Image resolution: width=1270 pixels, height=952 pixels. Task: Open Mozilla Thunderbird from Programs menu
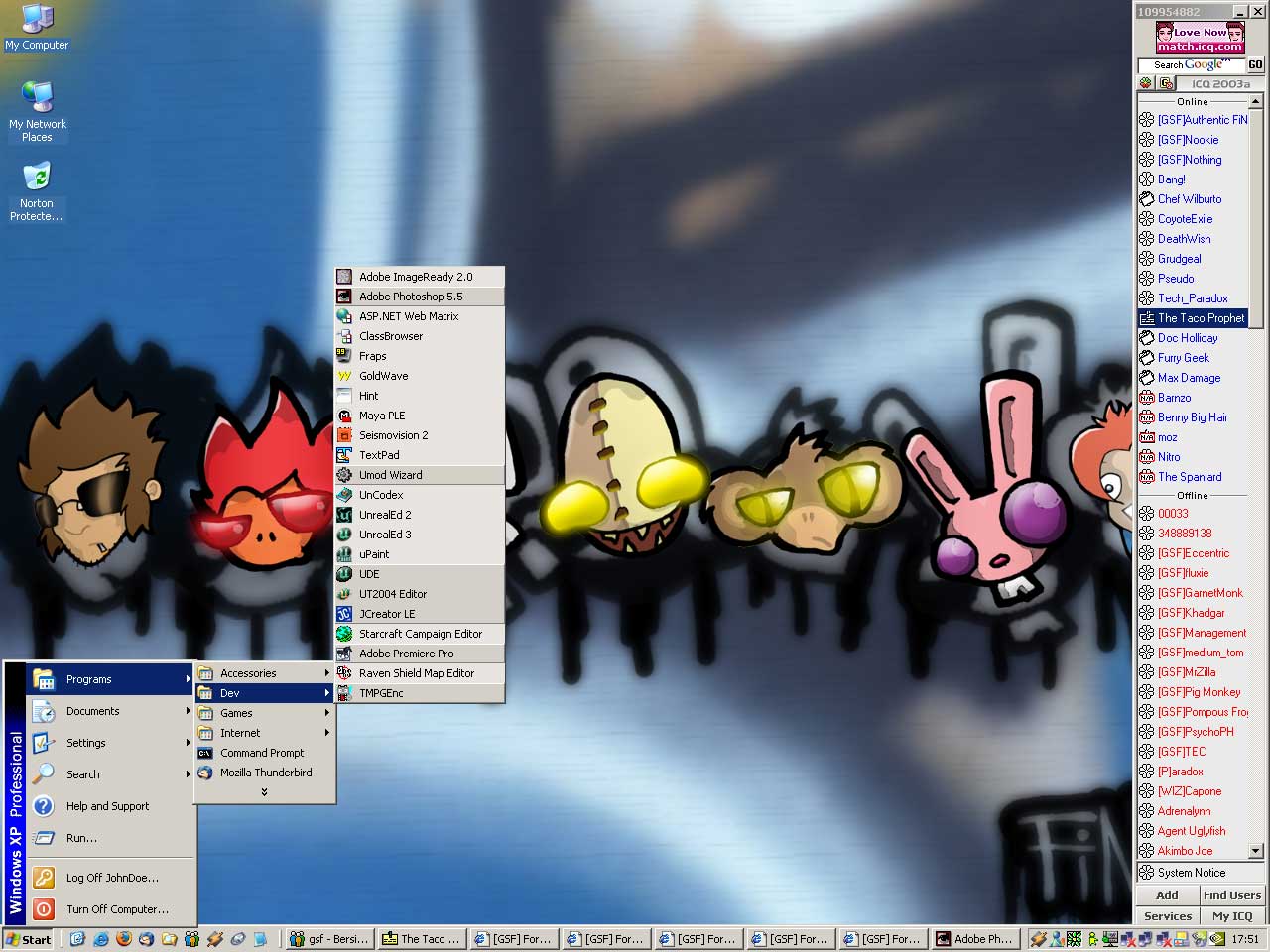pyautogui.click(x=265, y=773)
